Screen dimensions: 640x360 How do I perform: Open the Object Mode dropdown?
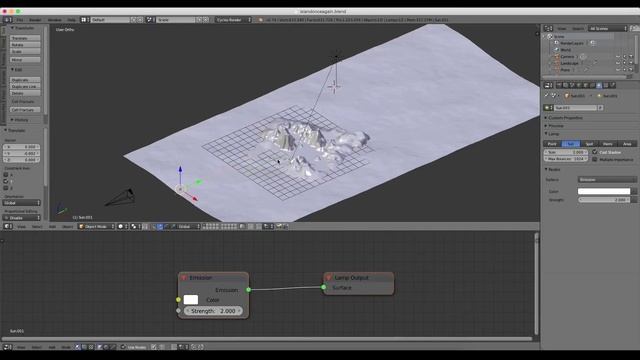tap(97, 226)
